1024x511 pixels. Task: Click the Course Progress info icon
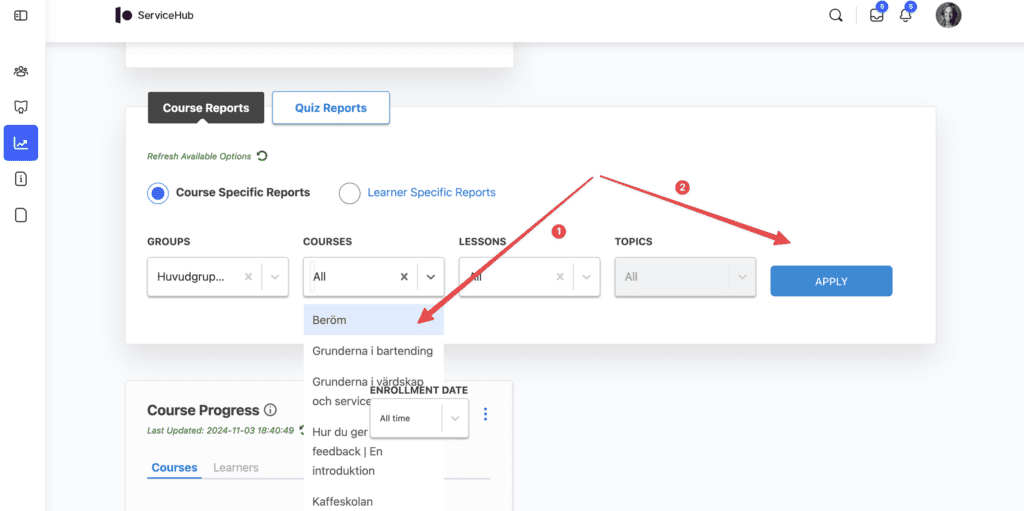click(270, 410)
